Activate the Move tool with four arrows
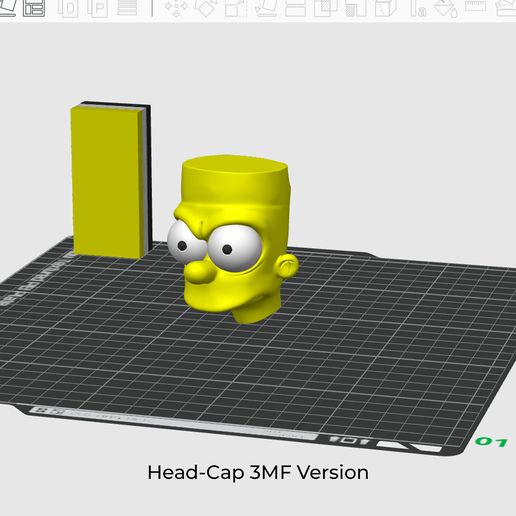The width and height of the screenshot is (516, 516). (x=176, y=8)
